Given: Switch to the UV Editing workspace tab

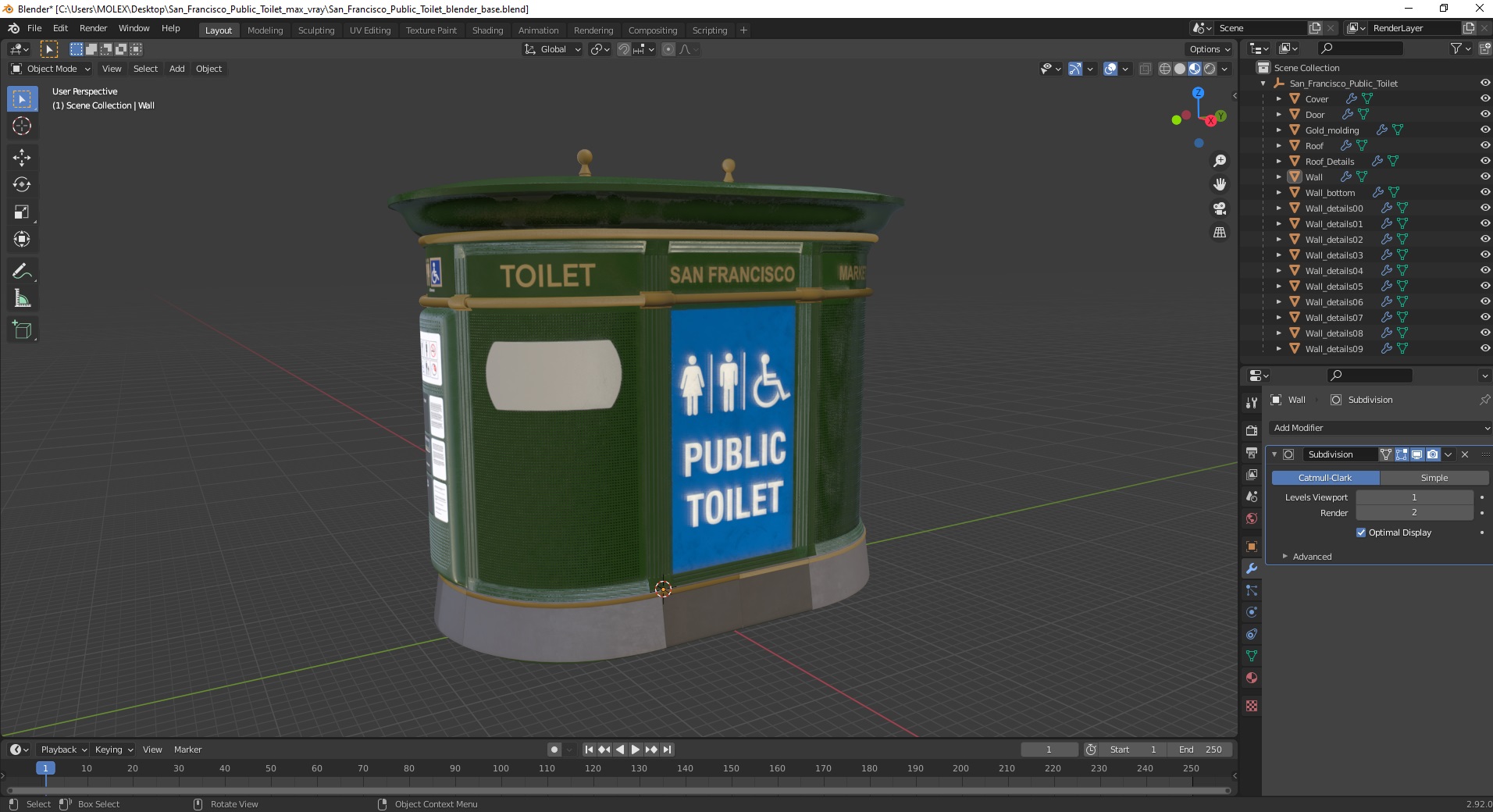Looking at the screenshot, I should click(370, 30).
